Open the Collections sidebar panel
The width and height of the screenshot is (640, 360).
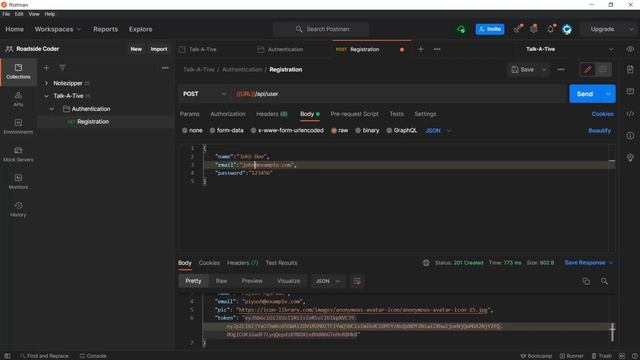click(x=18, y=71)
